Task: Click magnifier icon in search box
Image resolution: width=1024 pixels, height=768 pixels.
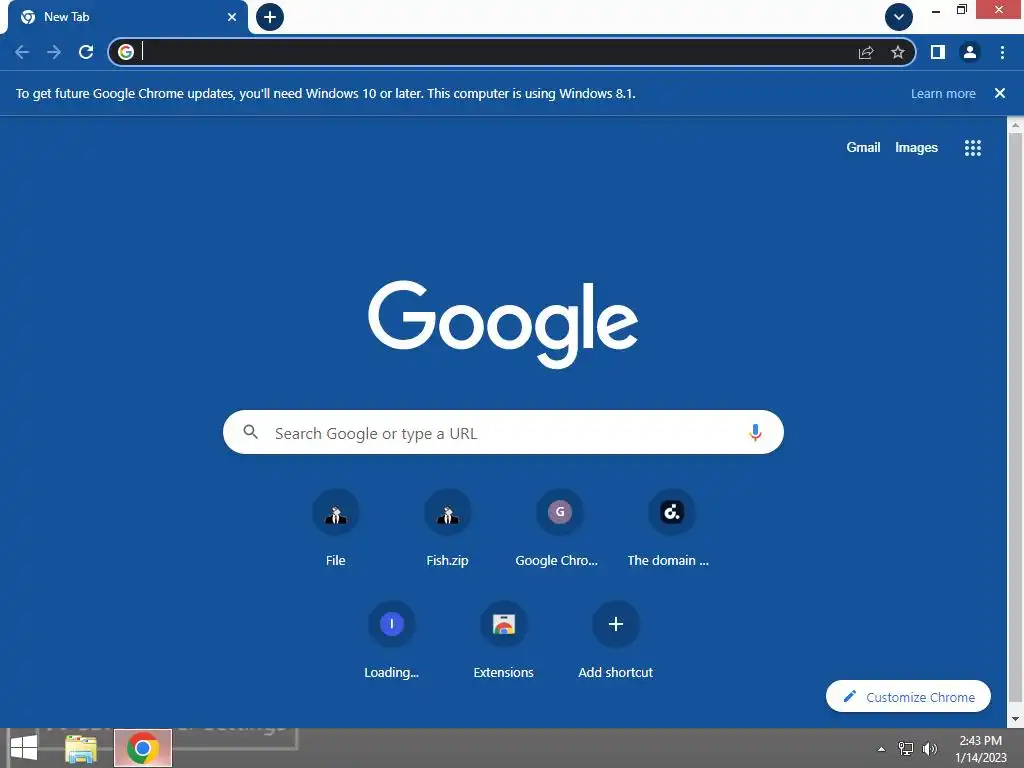Action: pyautogui.click(x=251, y=432)
